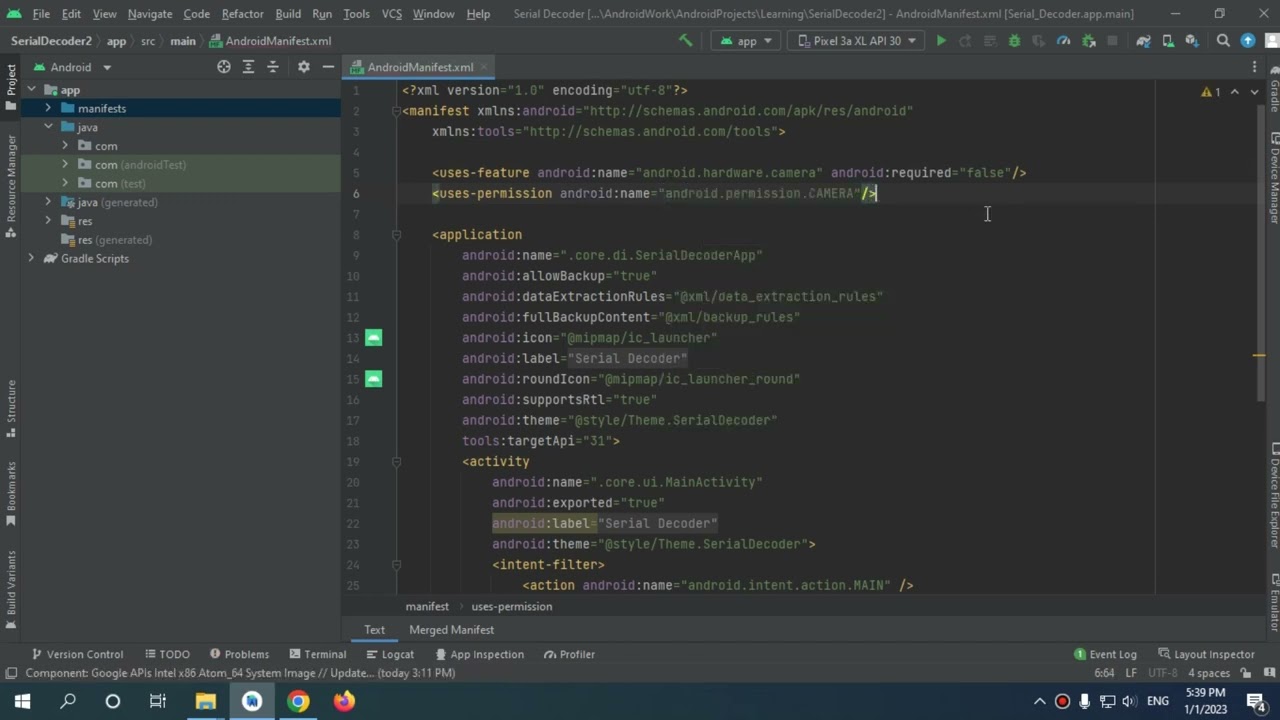Open the Refactor menu
This screenshot has height=720, width=1280.
pos(242,14)
